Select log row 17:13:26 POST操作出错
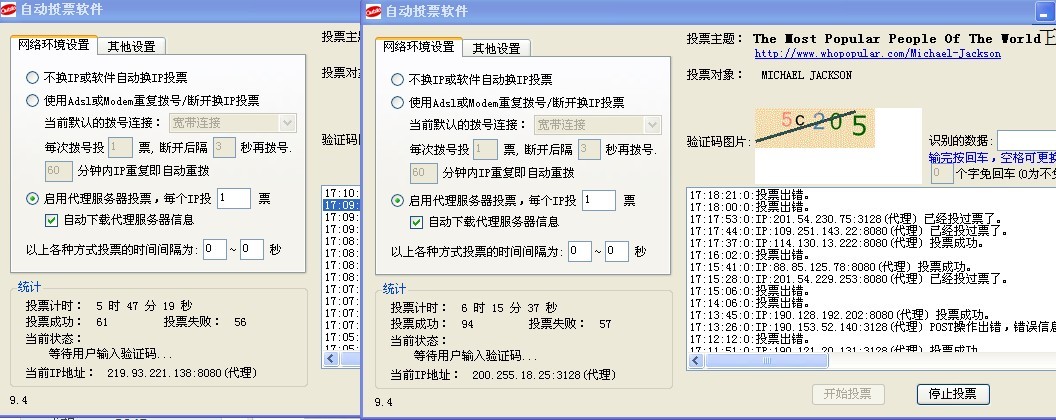1056x420 pixels. [871, 327]
